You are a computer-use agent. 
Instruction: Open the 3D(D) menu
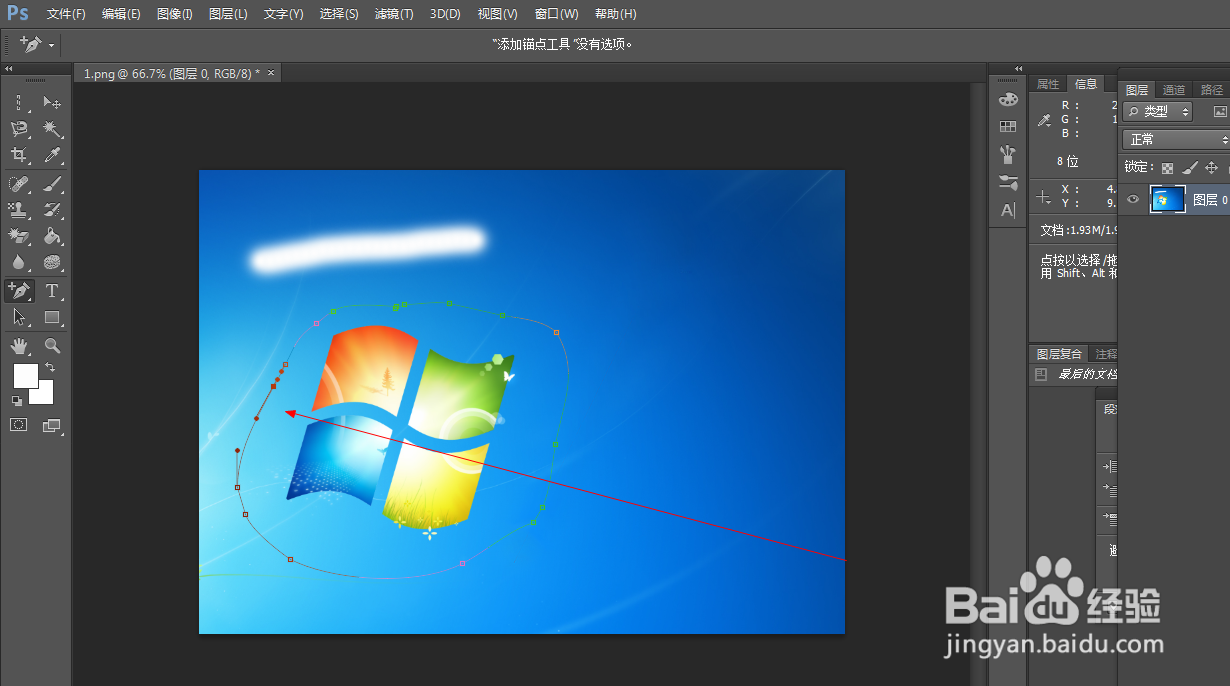pyautogui.click(x=445, y=14)
